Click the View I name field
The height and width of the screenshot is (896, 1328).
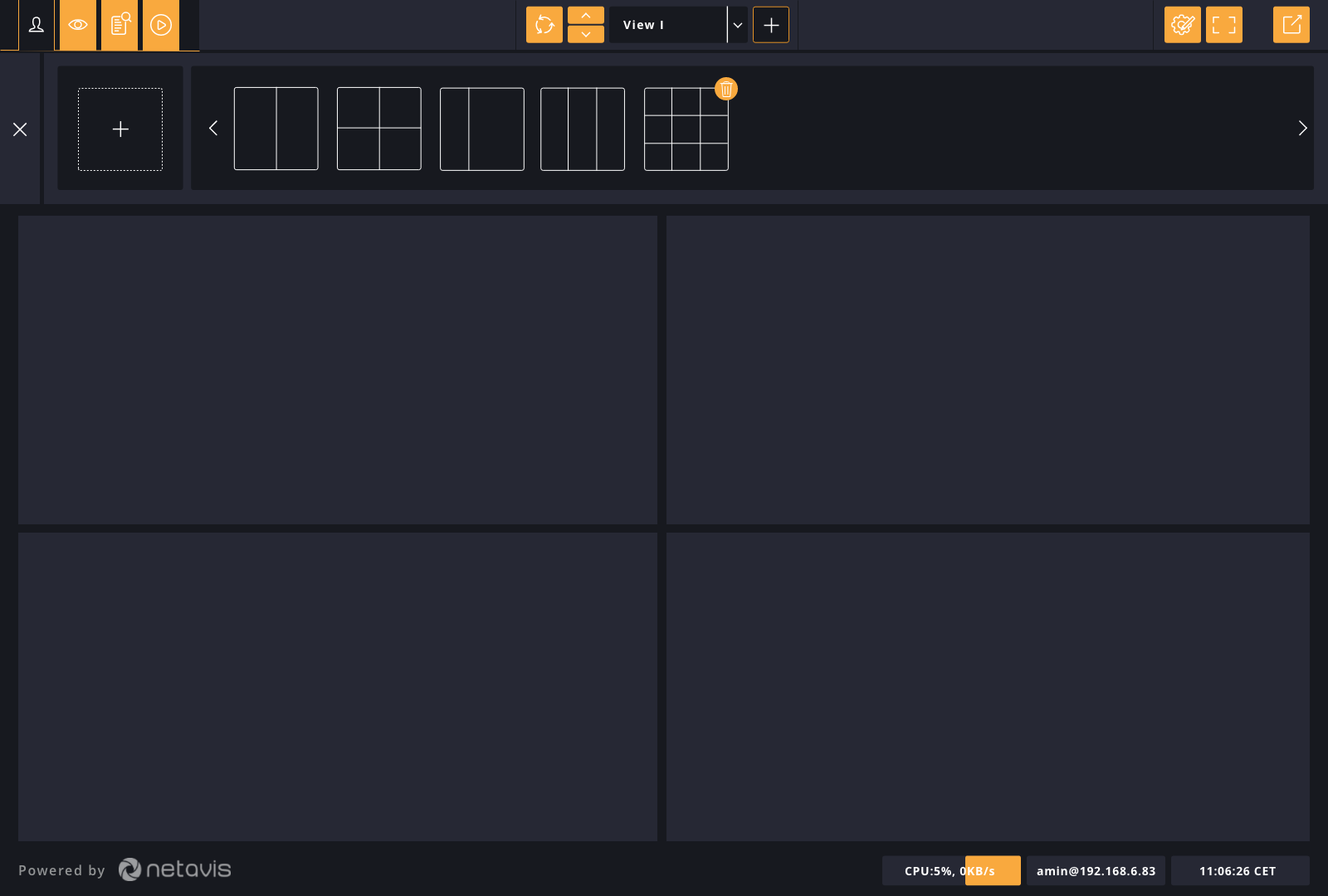point(668,25)
